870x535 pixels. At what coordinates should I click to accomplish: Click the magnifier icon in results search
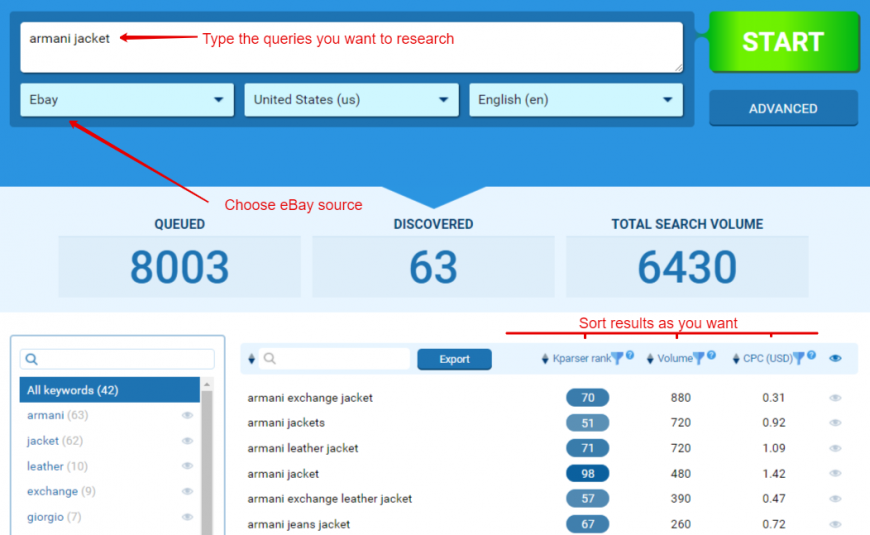pos(270,359)
